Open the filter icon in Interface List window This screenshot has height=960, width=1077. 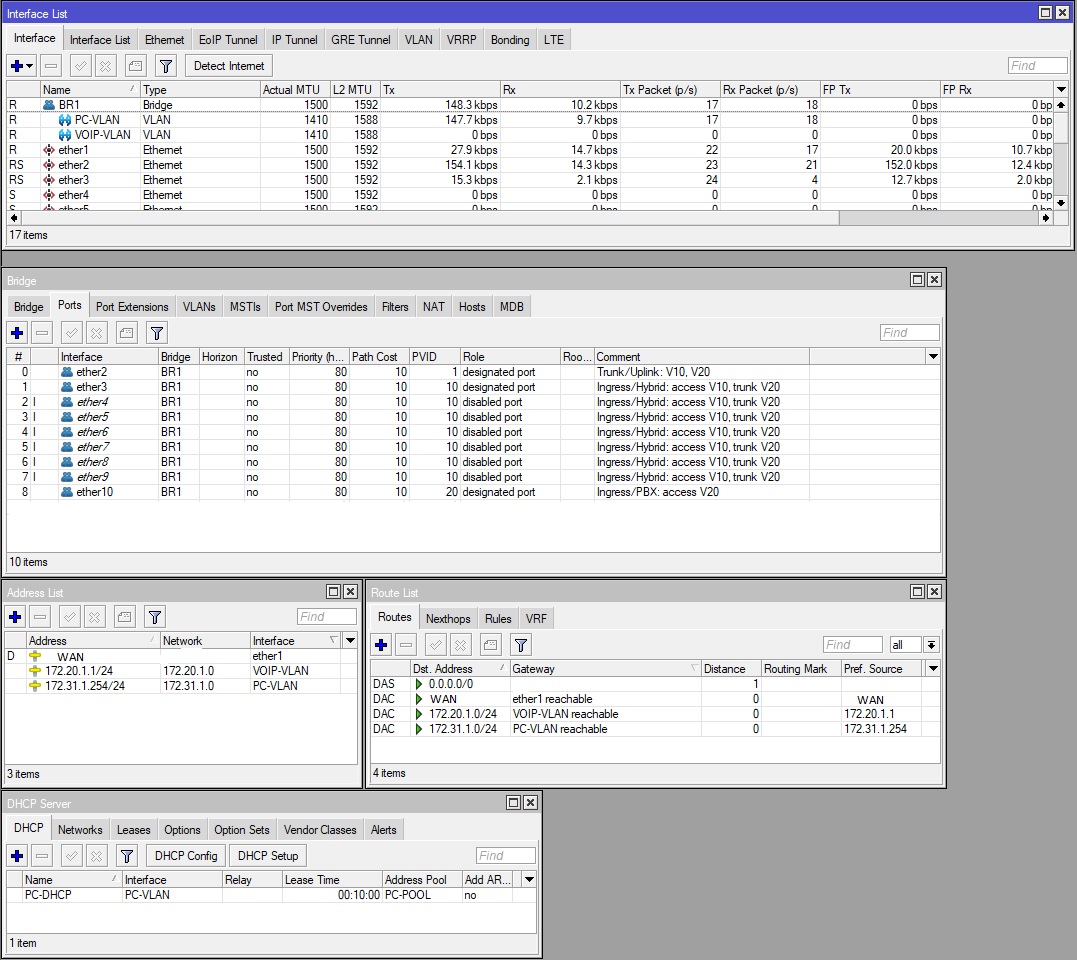pyautogui.click(x=166, y=66)
